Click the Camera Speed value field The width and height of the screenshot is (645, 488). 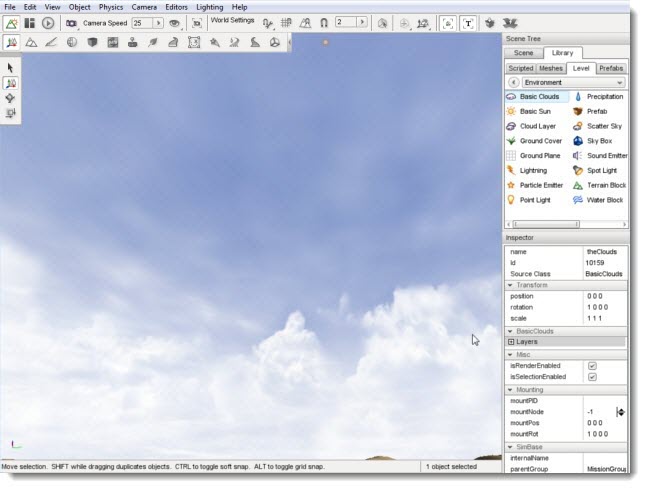(142, 23)
